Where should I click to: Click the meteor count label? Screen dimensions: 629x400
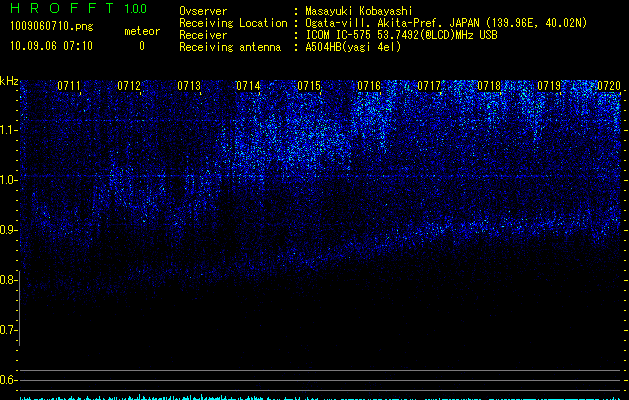(142, 31)
